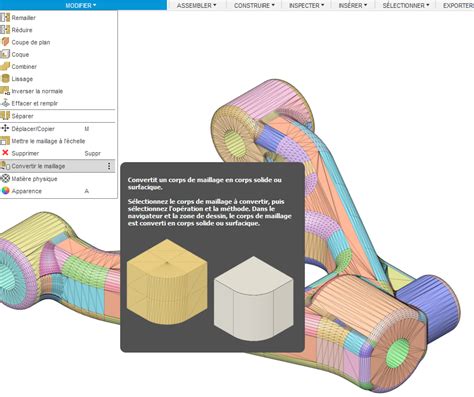Click the Matière physique icon
Screen dimensions: 474x397
[5, 178]
